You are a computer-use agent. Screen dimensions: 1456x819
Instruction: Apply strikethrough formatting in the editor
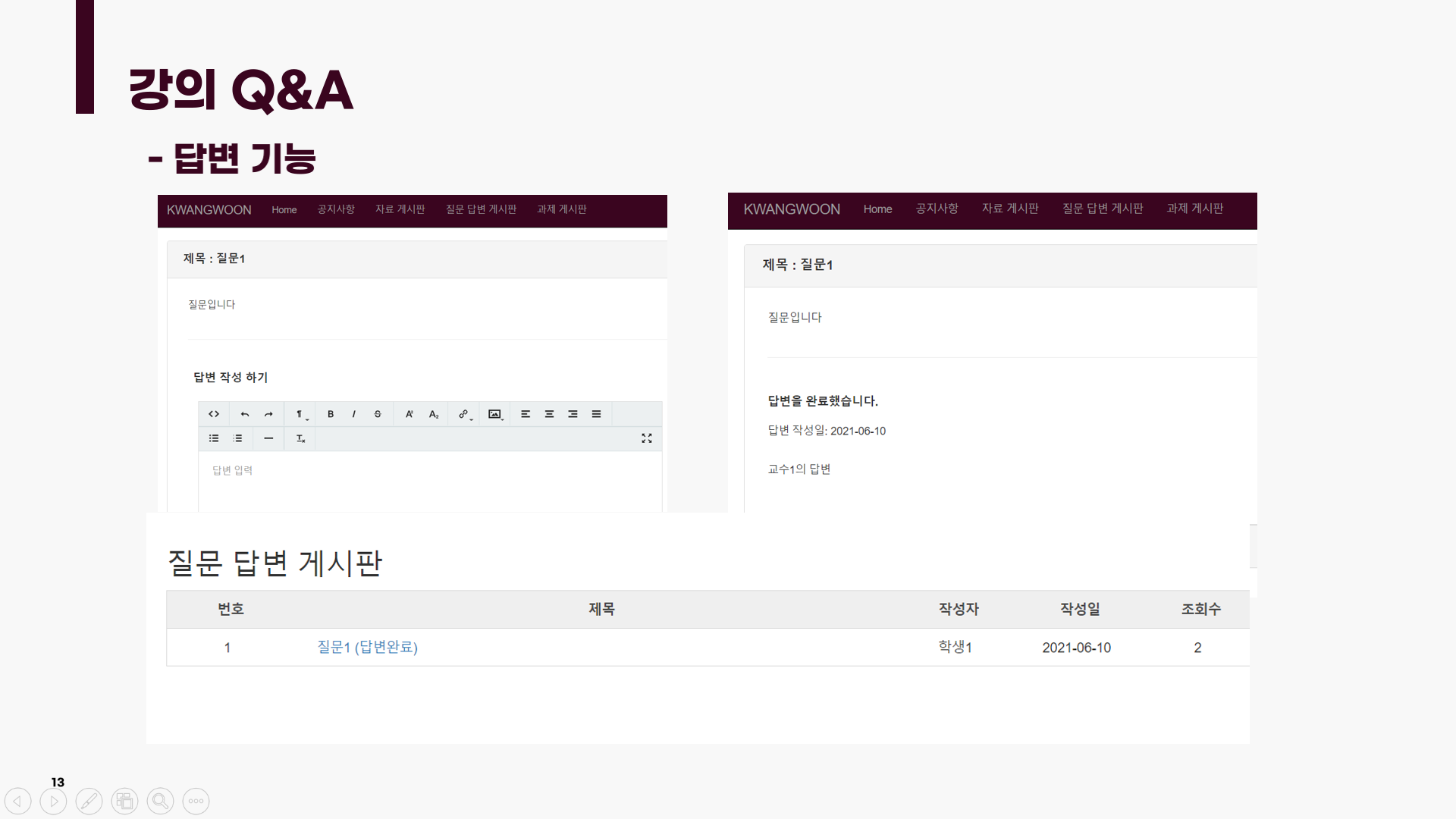pyautogui.click(x=377, y=413)
